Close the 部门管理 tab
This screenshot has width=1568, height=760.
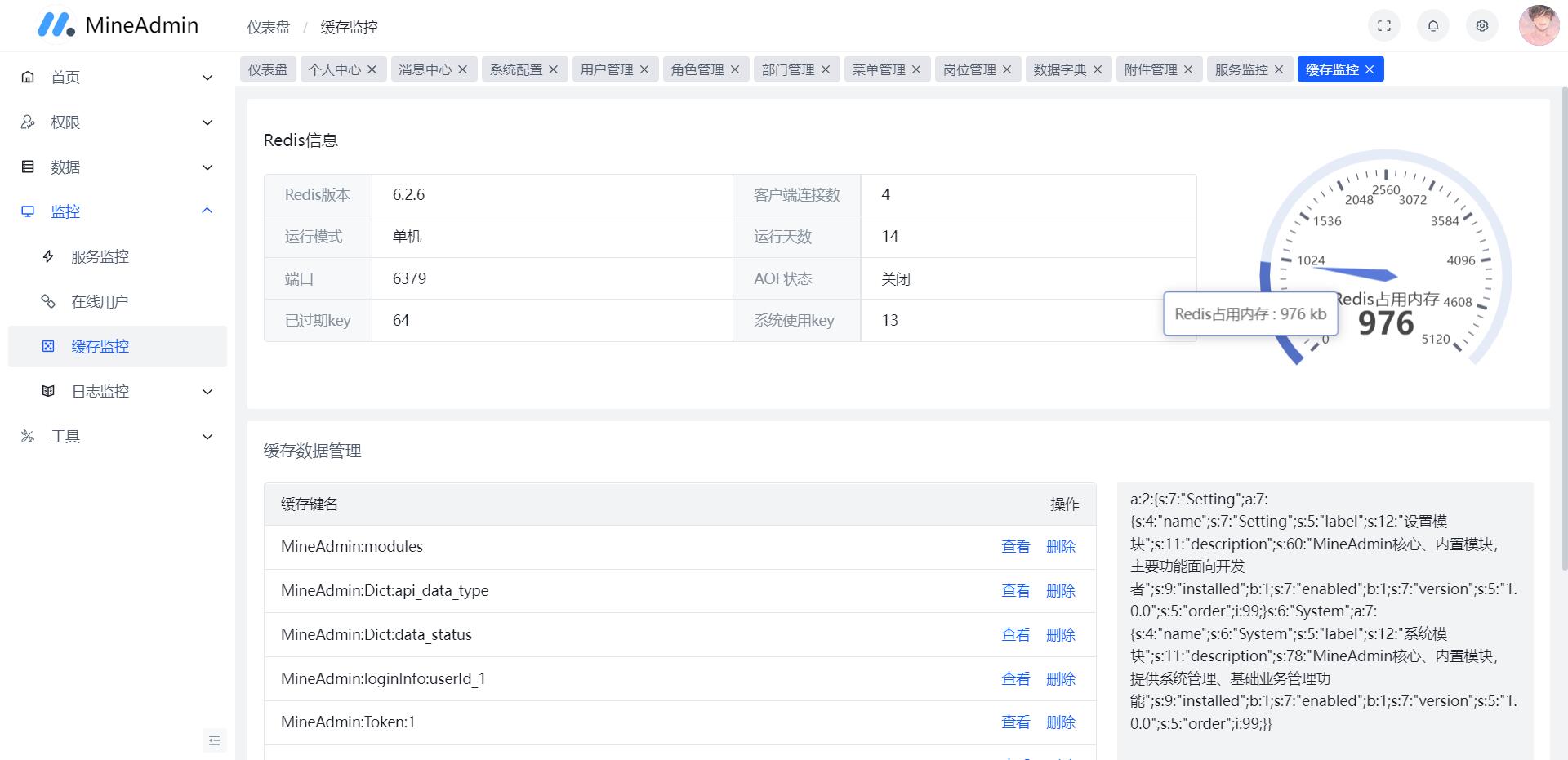coord(826,69)
